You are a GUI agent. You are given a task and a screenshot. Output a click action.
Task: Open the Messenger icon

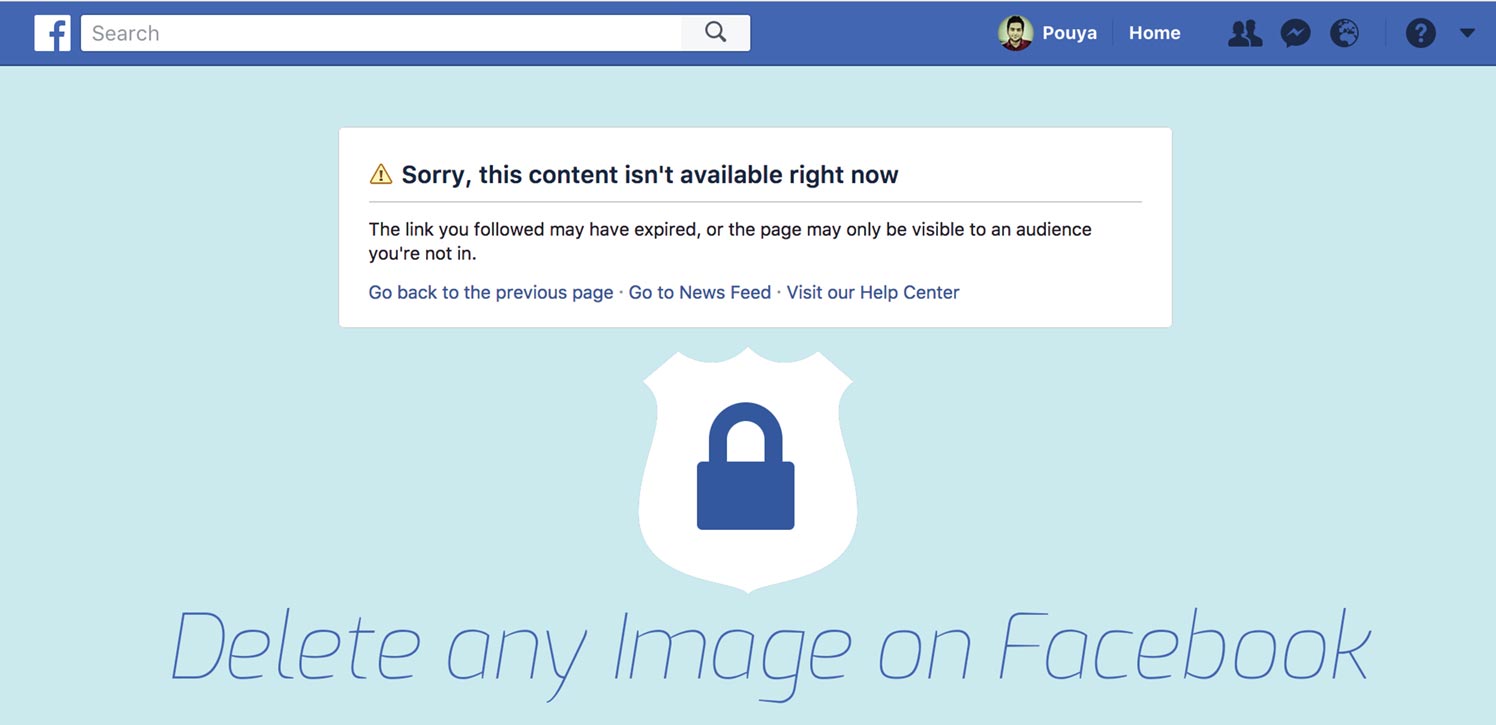[1295, 33]
